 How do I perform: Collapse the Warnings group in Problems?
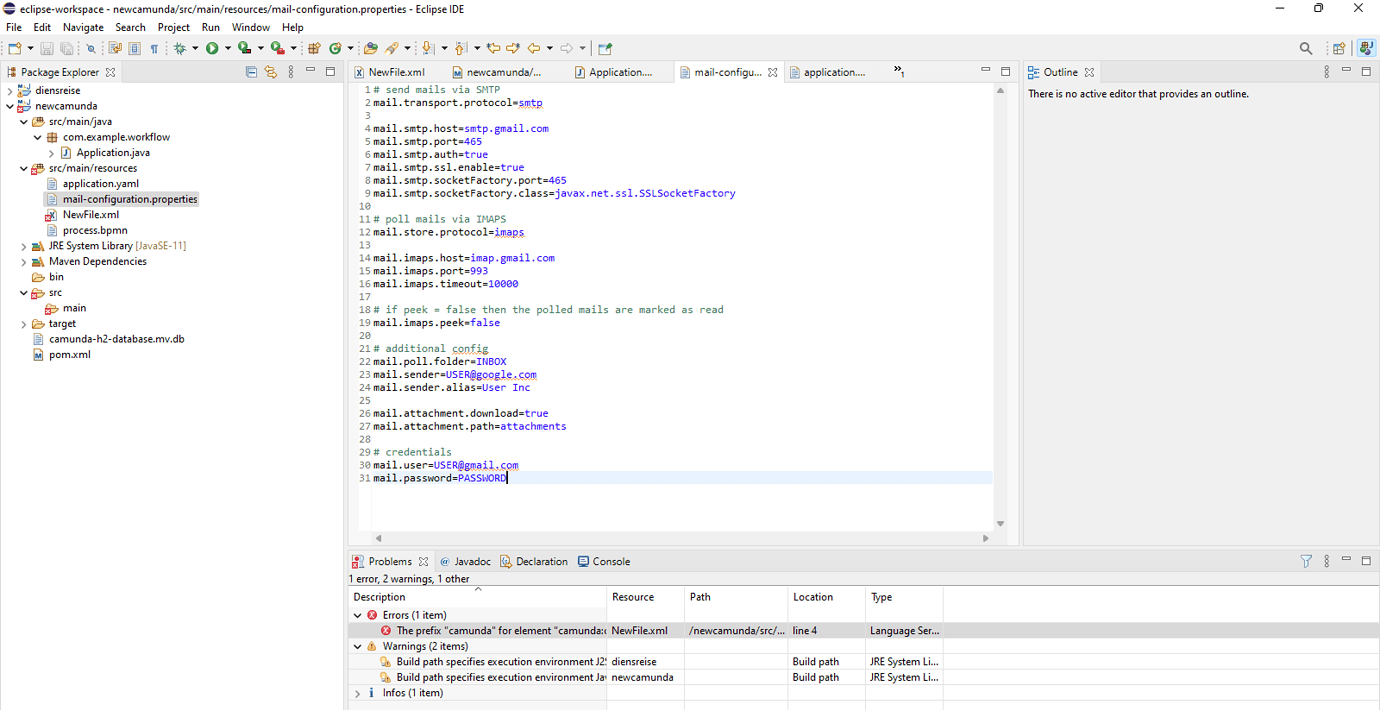[x=357, y=645]
